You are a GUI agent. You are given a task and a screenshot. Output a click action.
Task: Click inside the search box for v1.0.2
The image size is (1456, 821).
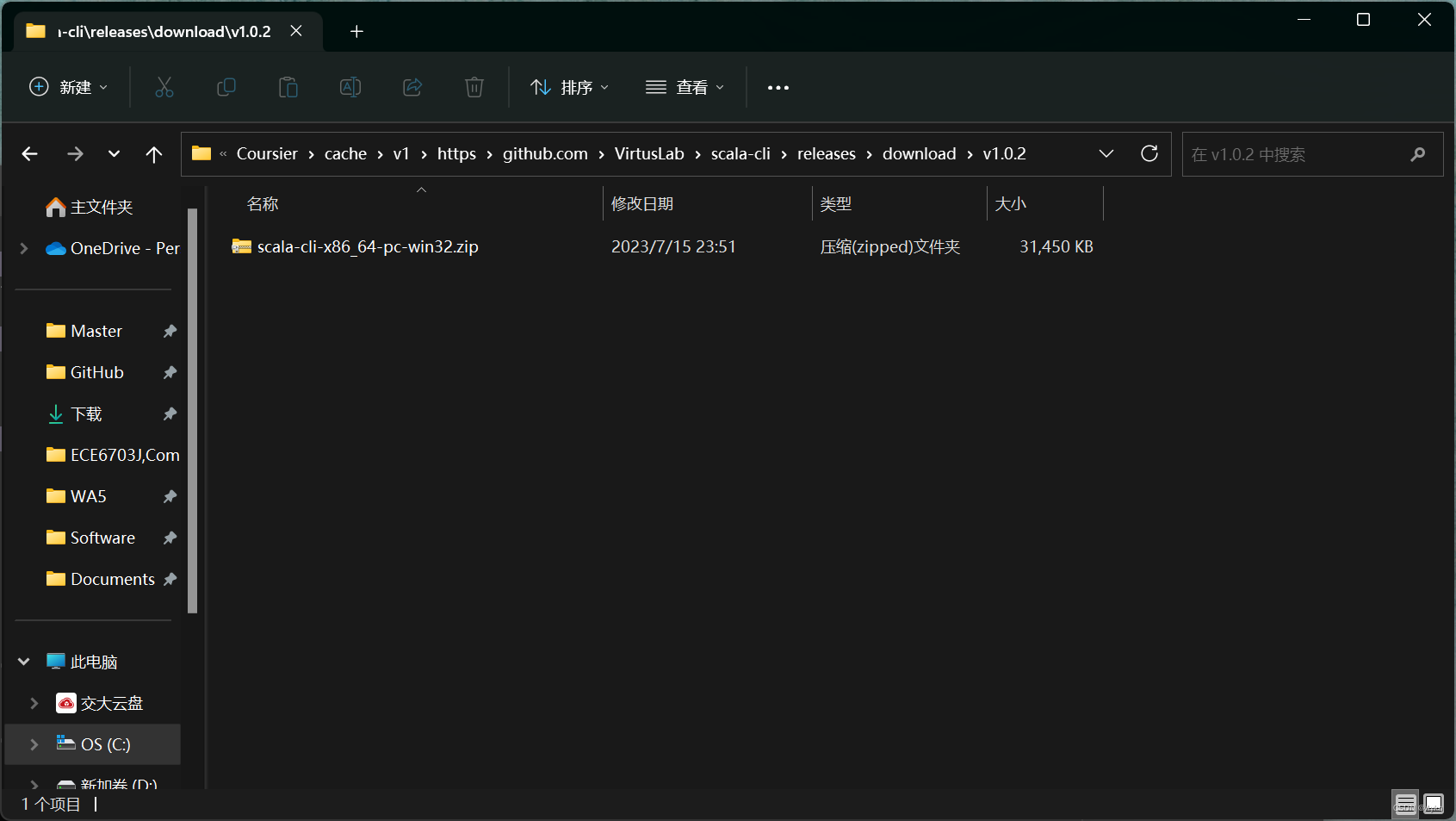pyautogui.click(x=1292, y=153)
